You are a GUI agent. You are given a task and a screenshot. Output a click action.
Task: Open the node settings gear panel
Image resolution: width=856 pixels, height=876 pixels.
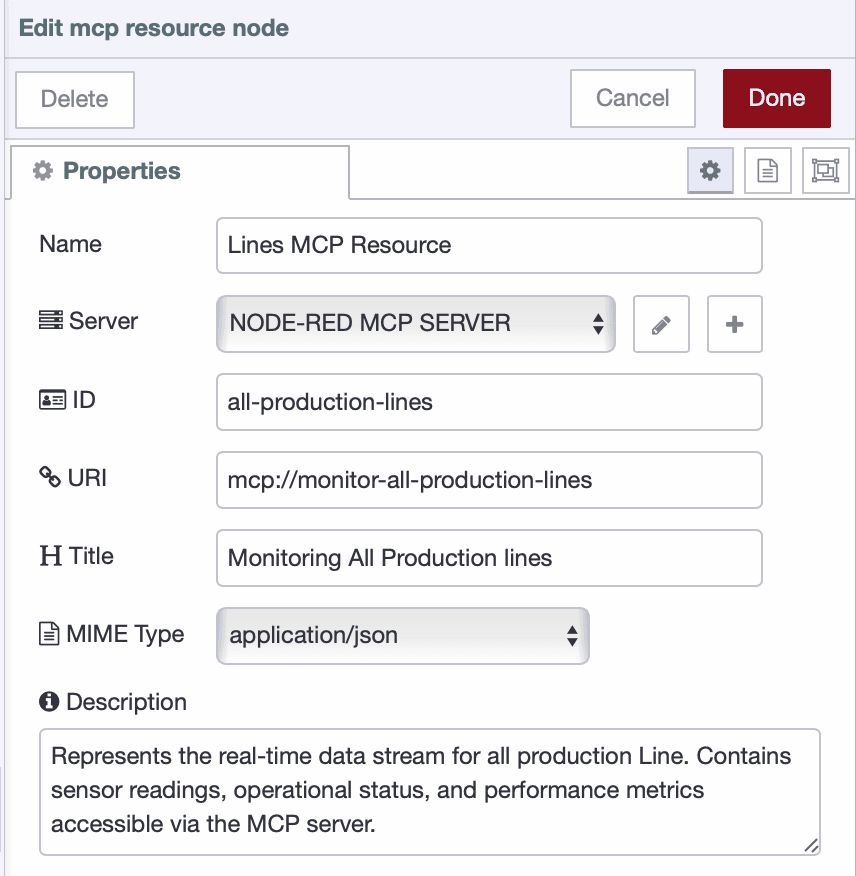709,170
